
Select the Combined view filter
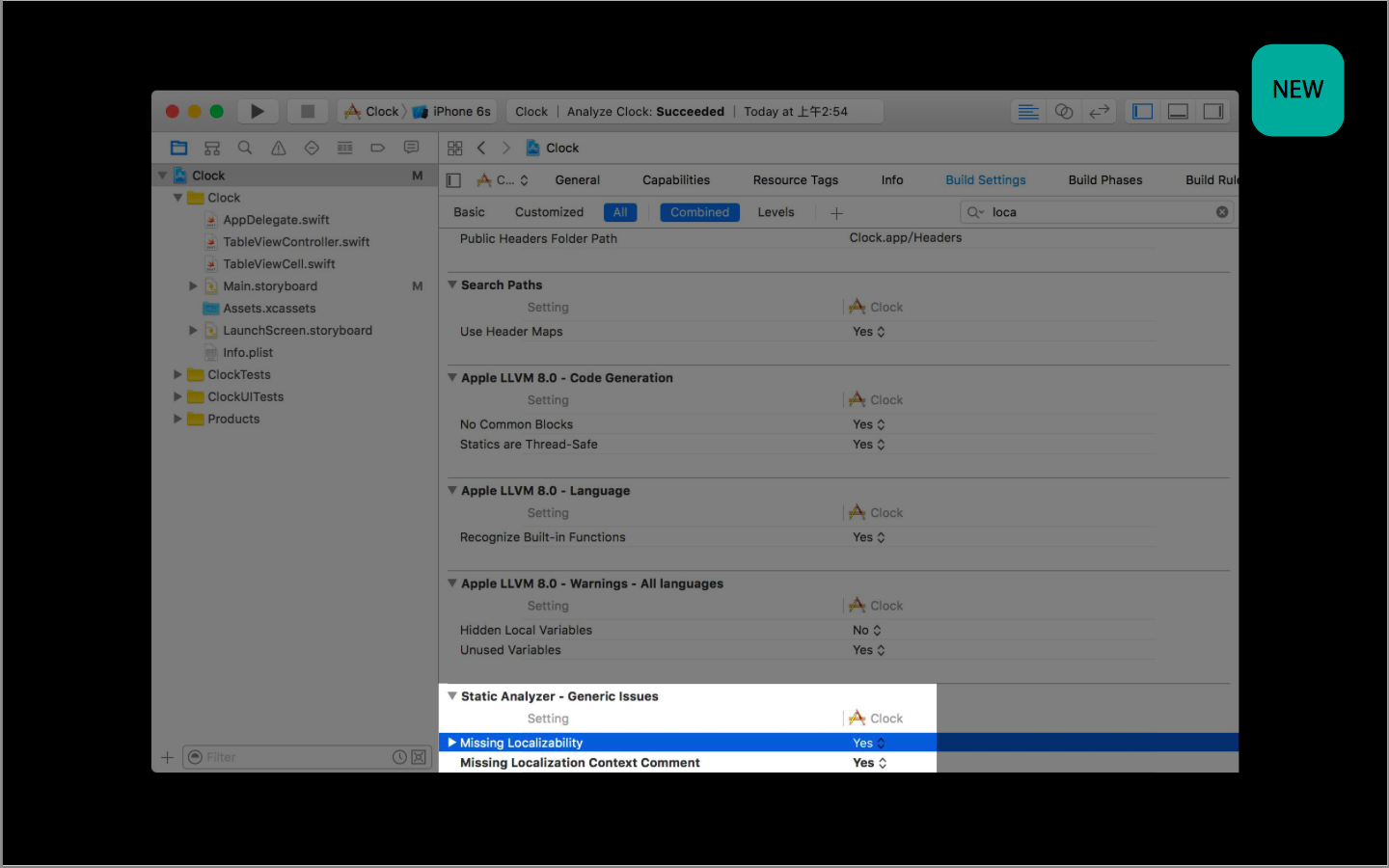[x=700, y=212]
